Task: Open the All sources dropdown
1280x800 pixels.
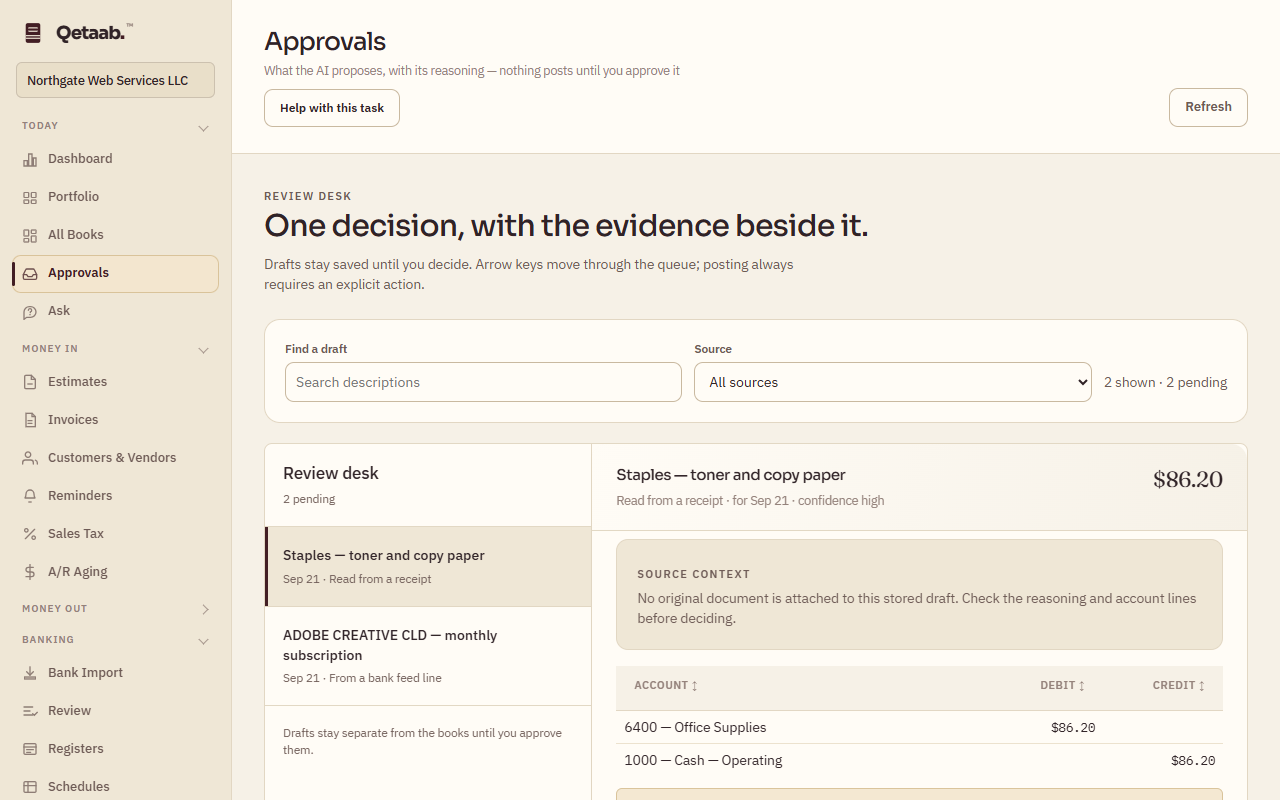Action: point(893,382)
